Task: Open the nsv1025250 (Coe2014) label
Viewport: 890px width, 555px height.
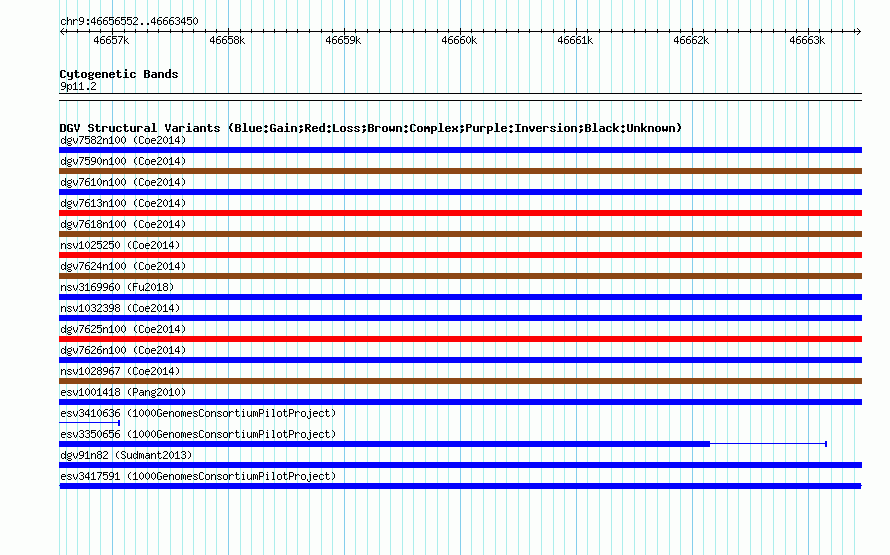Action: click(x=120, y=245)
